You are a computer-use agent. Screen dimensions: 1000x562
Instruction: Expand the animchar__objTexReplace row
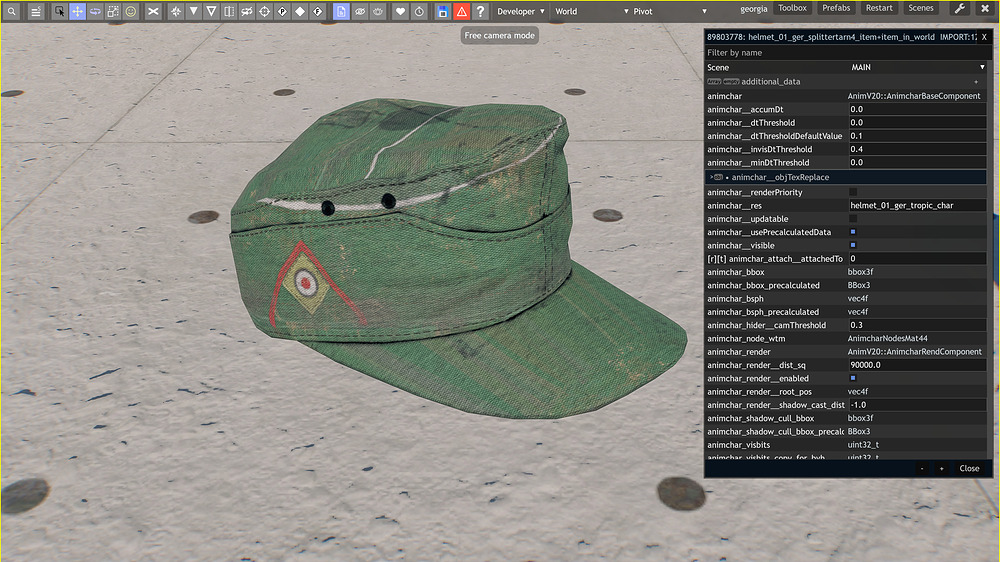[846, 177]
